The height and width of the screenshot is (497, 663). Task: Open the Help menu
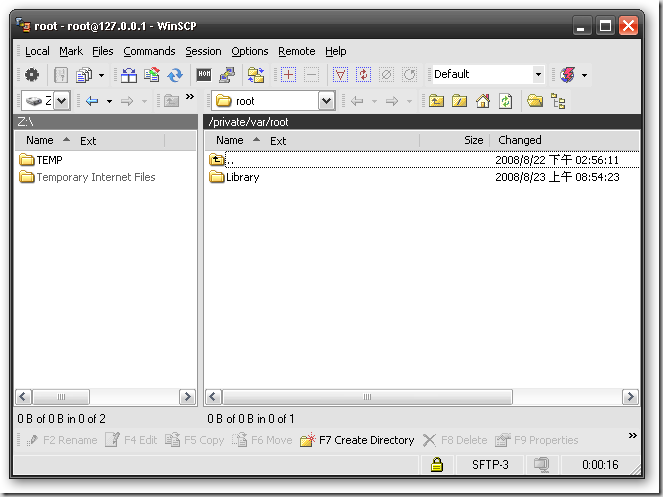(335, 51)
